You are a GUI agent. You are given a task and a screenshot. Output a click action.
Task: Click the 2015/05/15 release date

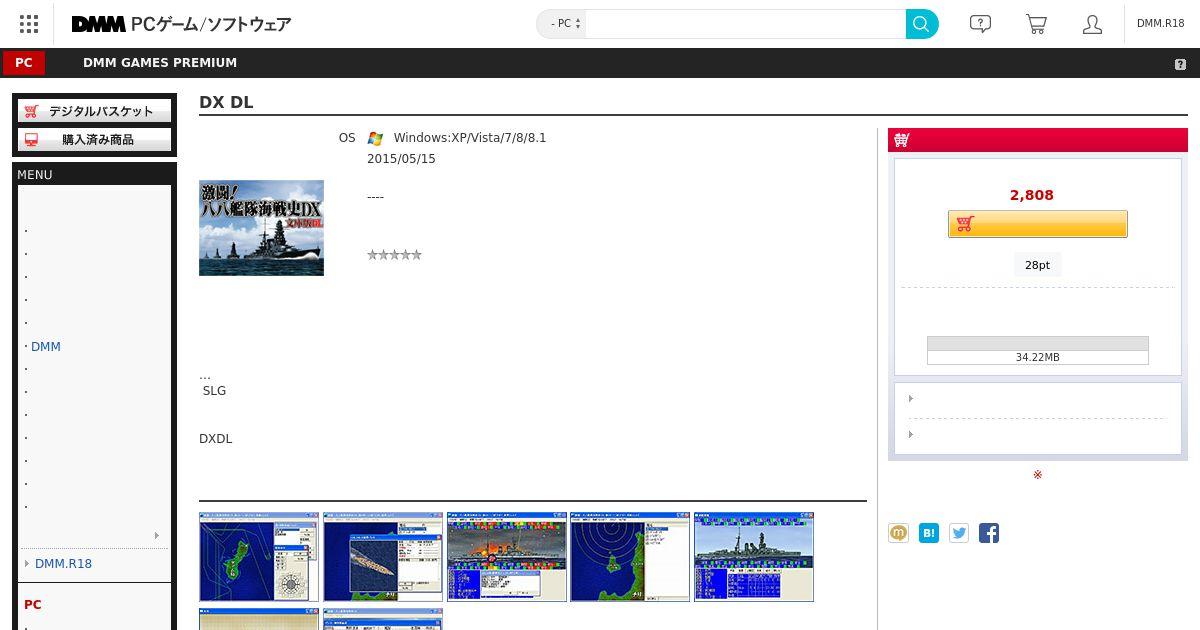(x=401, y=159)
